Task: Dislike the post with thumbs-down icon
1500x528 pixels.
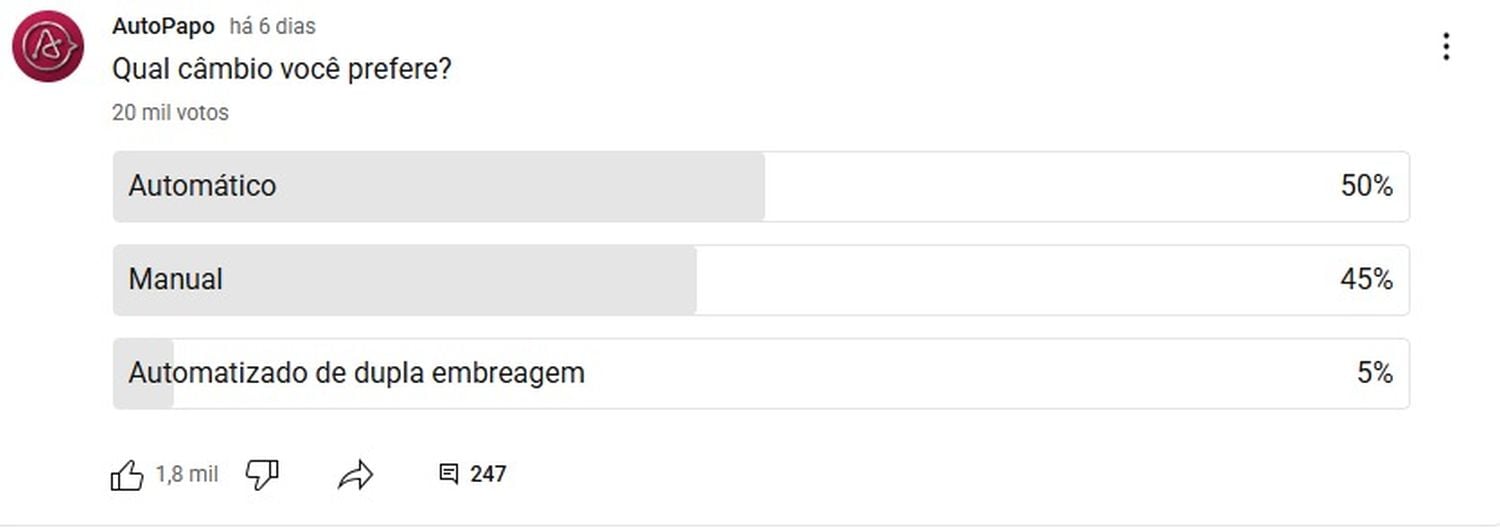Action: (x=262, y=474)
